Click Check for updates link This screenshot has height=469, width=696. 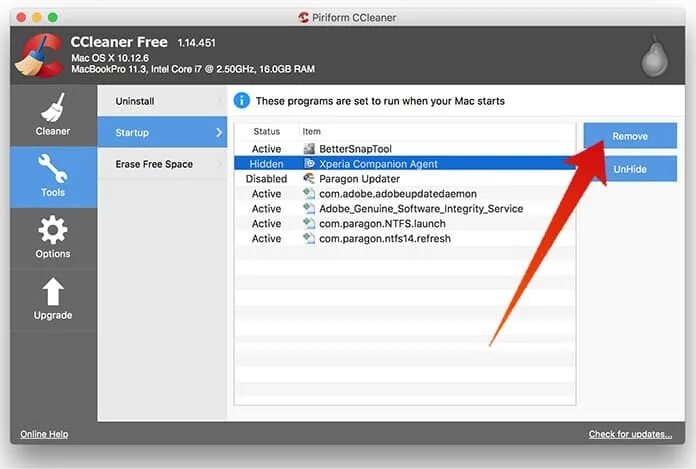[x=630, y=434]
